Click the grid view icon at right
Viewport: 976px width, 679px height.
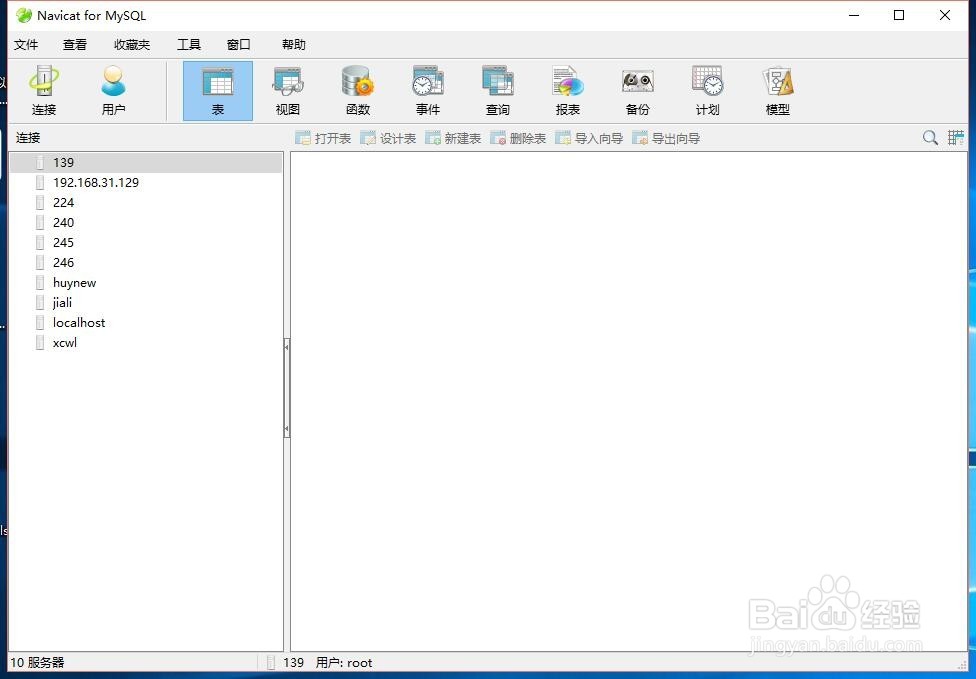[955, 138]
